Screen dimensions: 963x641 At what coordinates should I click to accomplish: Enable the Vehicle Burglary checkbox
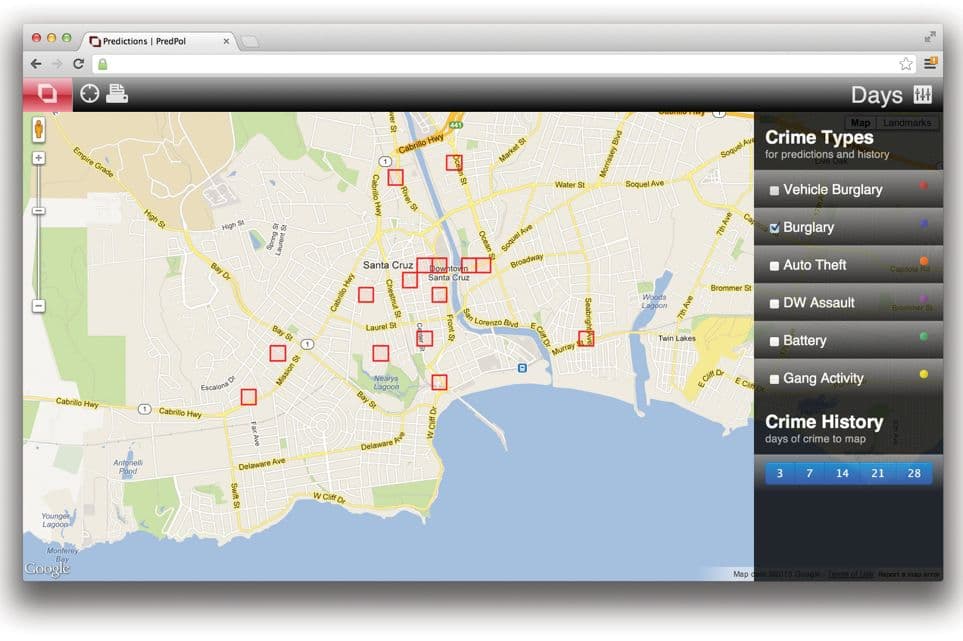tap(774, 190)
